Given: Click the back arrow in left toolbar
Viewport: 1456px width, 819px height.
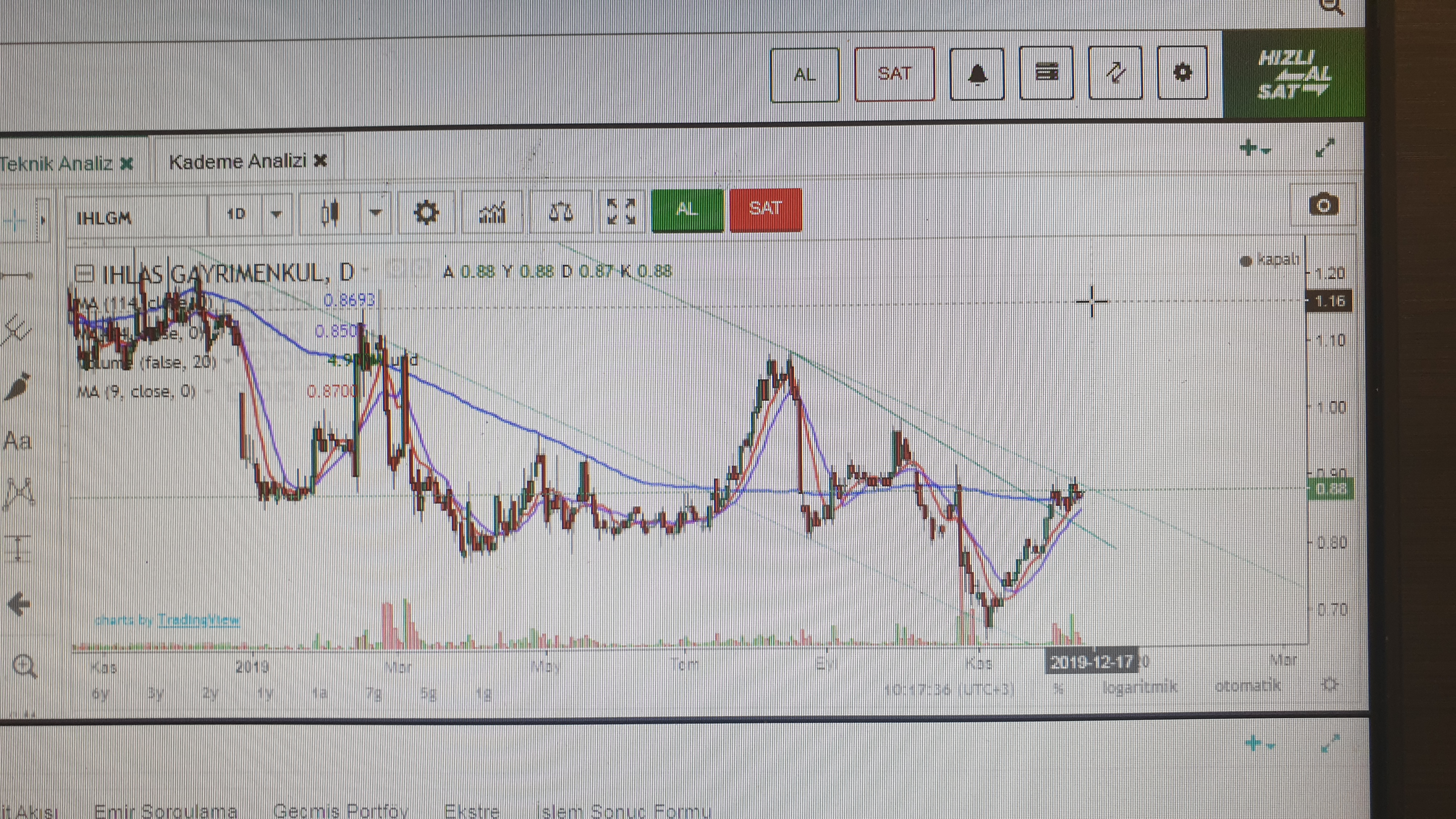Looking at the screenshot, I should pyautogui.click(x=20, y=604).
